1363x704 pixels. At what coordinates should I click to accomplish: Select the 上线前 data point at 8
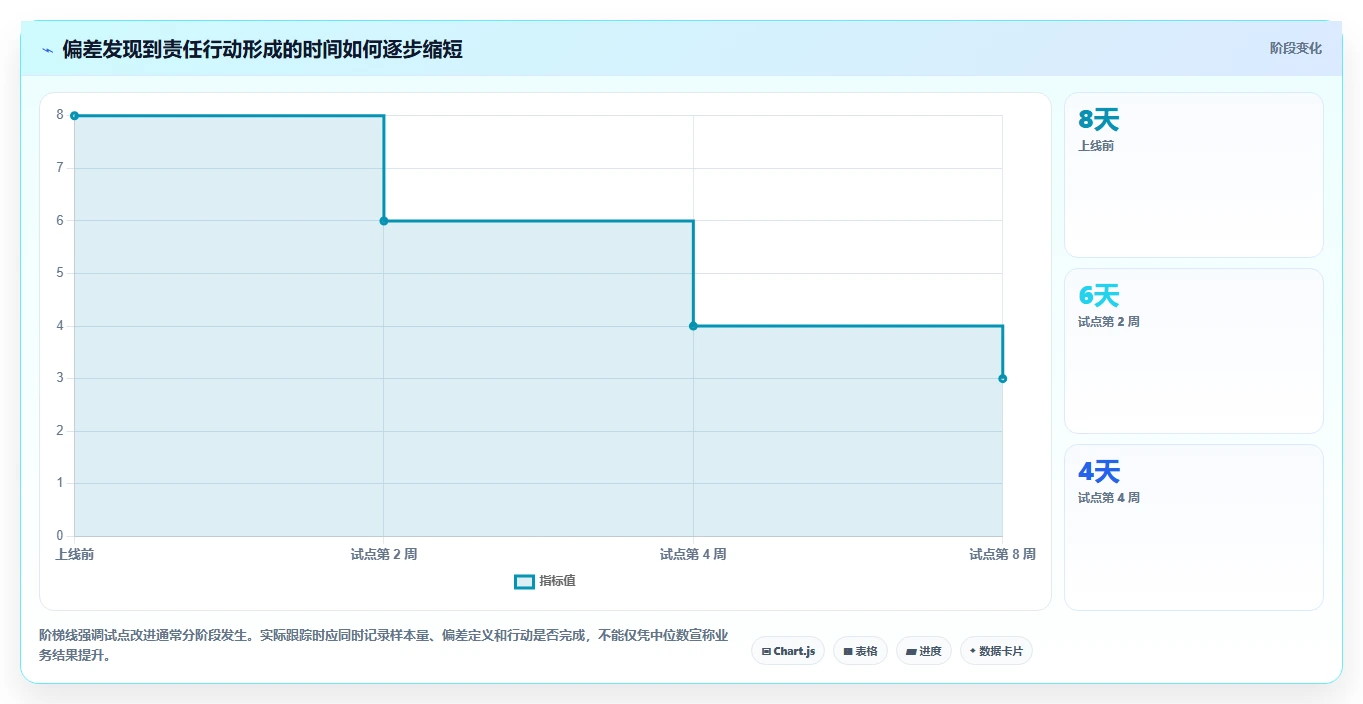point(74,116)
